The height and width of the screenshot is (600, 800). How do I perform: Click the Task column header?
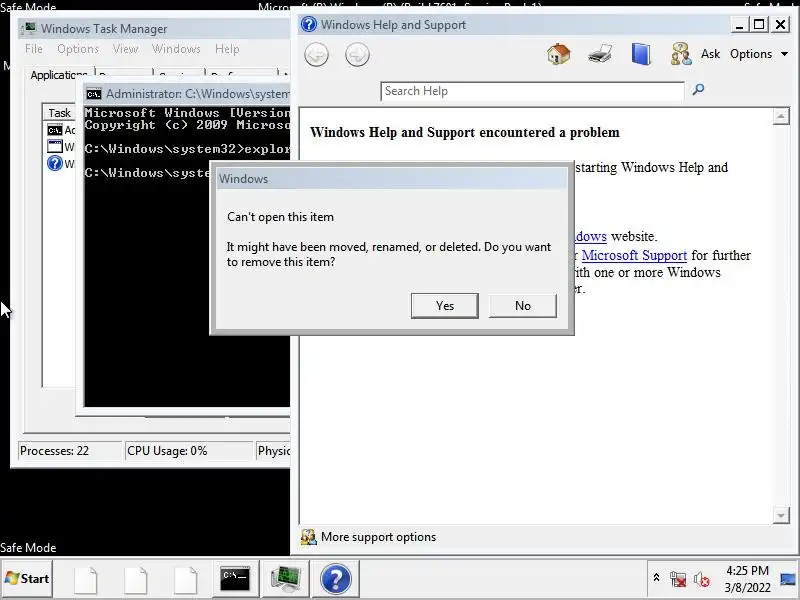pos(59,113)
